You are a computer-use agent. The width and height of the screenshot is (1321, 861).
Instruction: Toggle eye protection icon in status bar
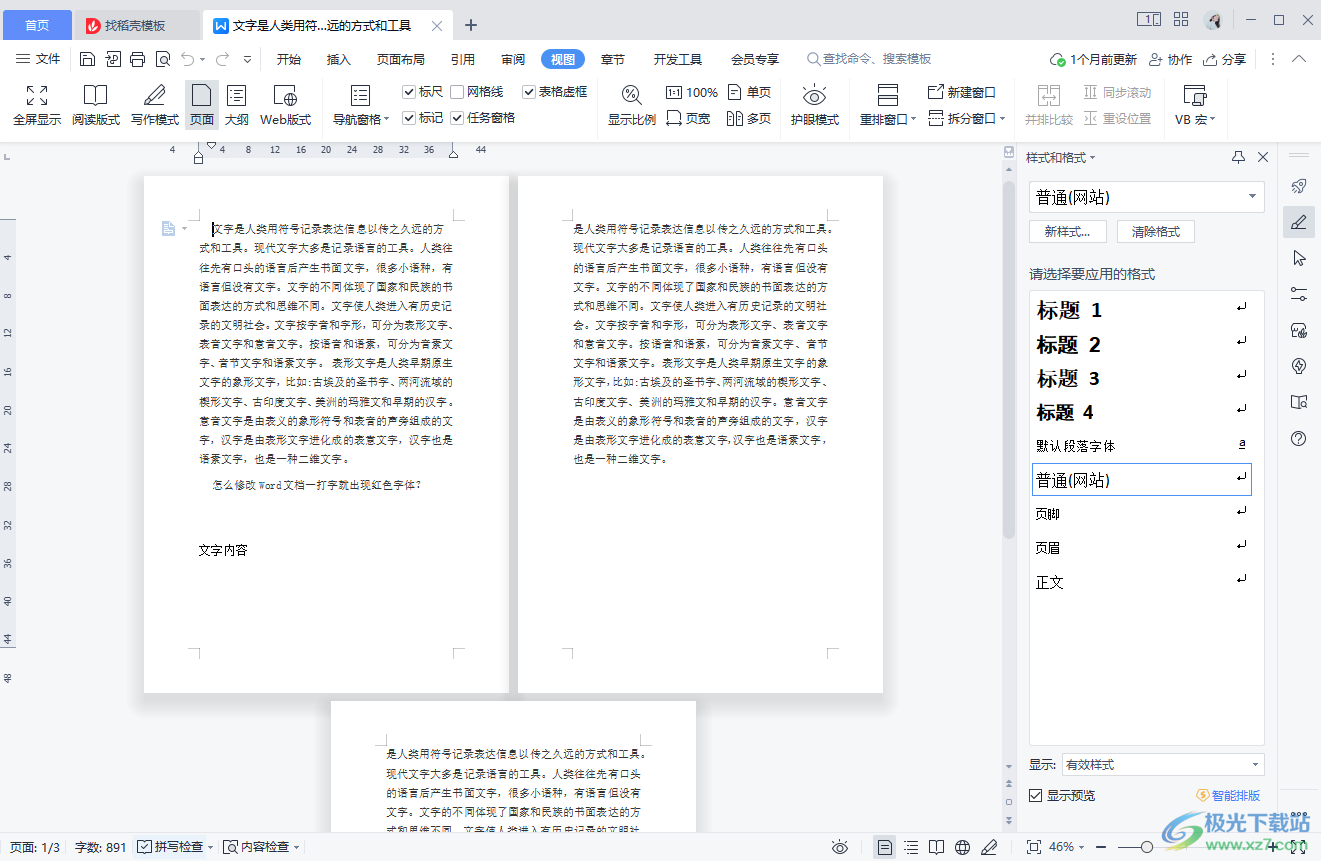click(841, 847)
